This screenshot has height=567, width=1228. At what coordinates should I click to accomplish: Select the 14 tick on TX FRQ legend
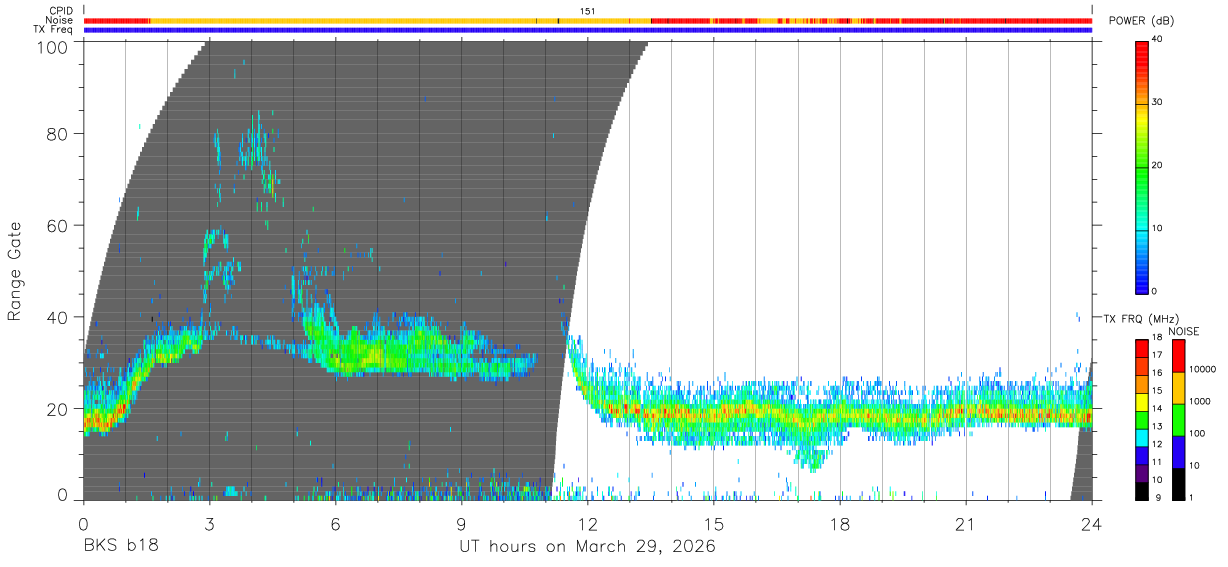tap(1158, 408)
